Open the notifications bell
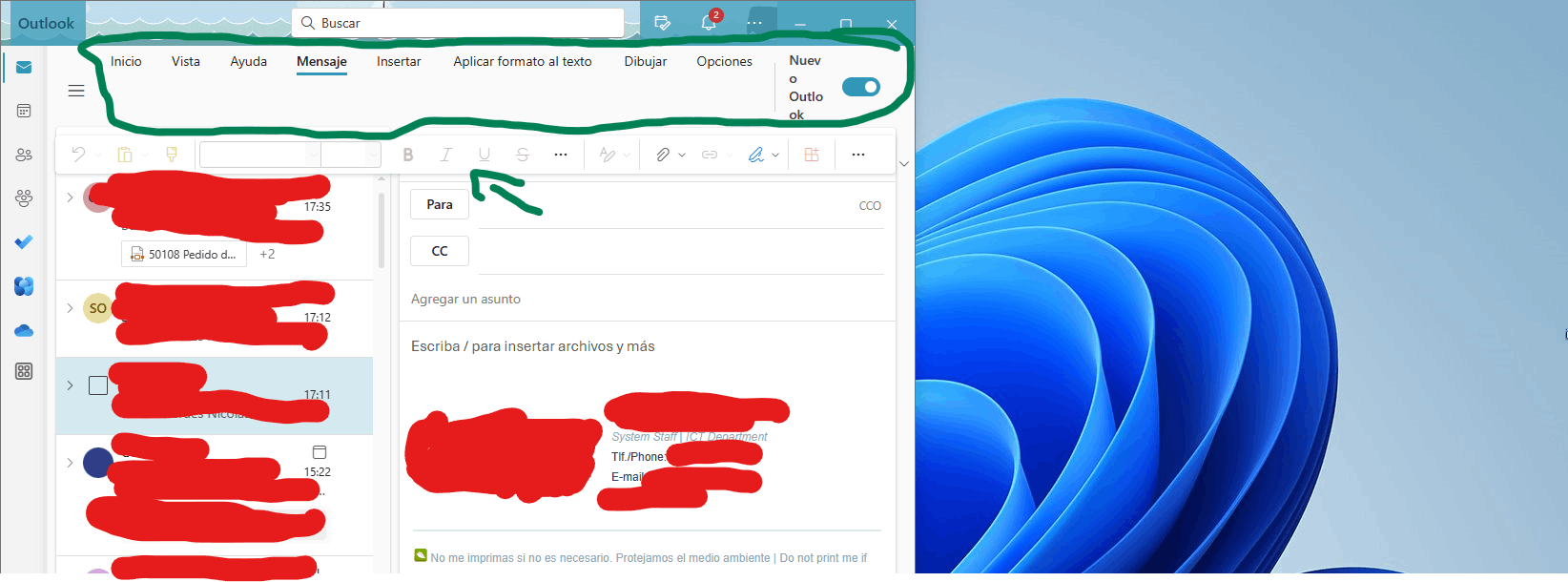The image size is (1568, 582). [708, 23]
